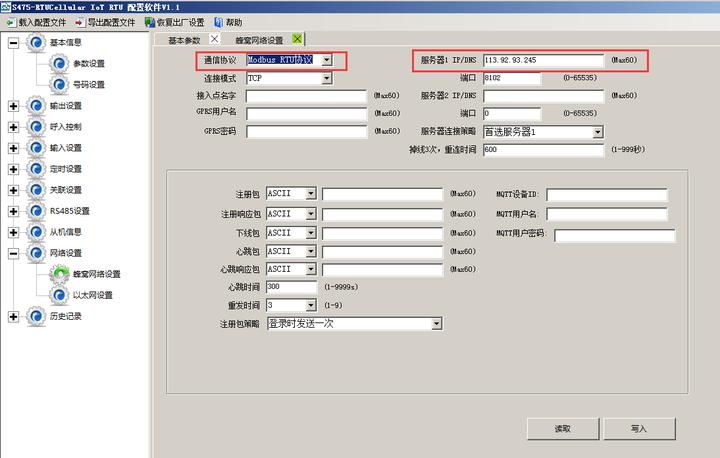Switch to the 蜂窝网络设置 tab
The height and width of the screenshot is (458, 720).
[x=259, y=40]
